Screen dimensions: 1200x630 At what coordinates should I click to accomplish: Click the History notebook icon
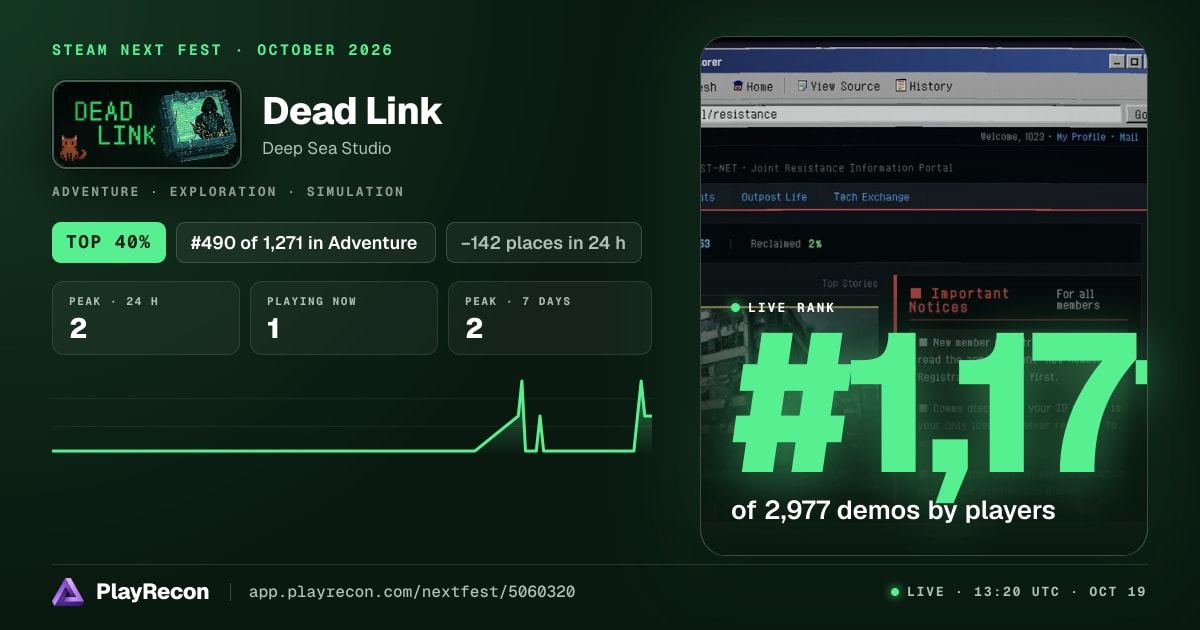(x=901, y=86)
